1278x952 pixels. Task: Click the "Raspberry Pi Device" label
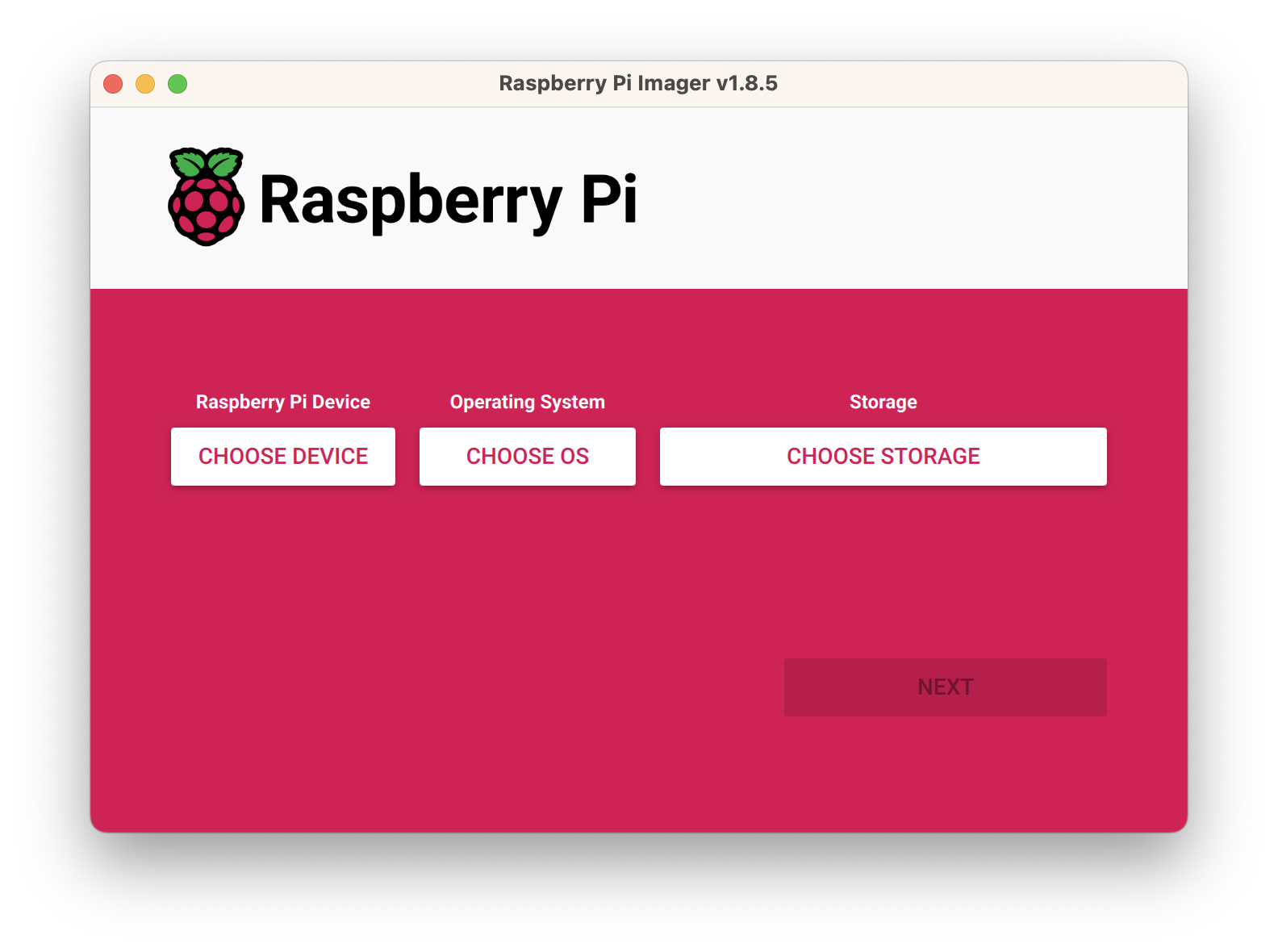283,402
